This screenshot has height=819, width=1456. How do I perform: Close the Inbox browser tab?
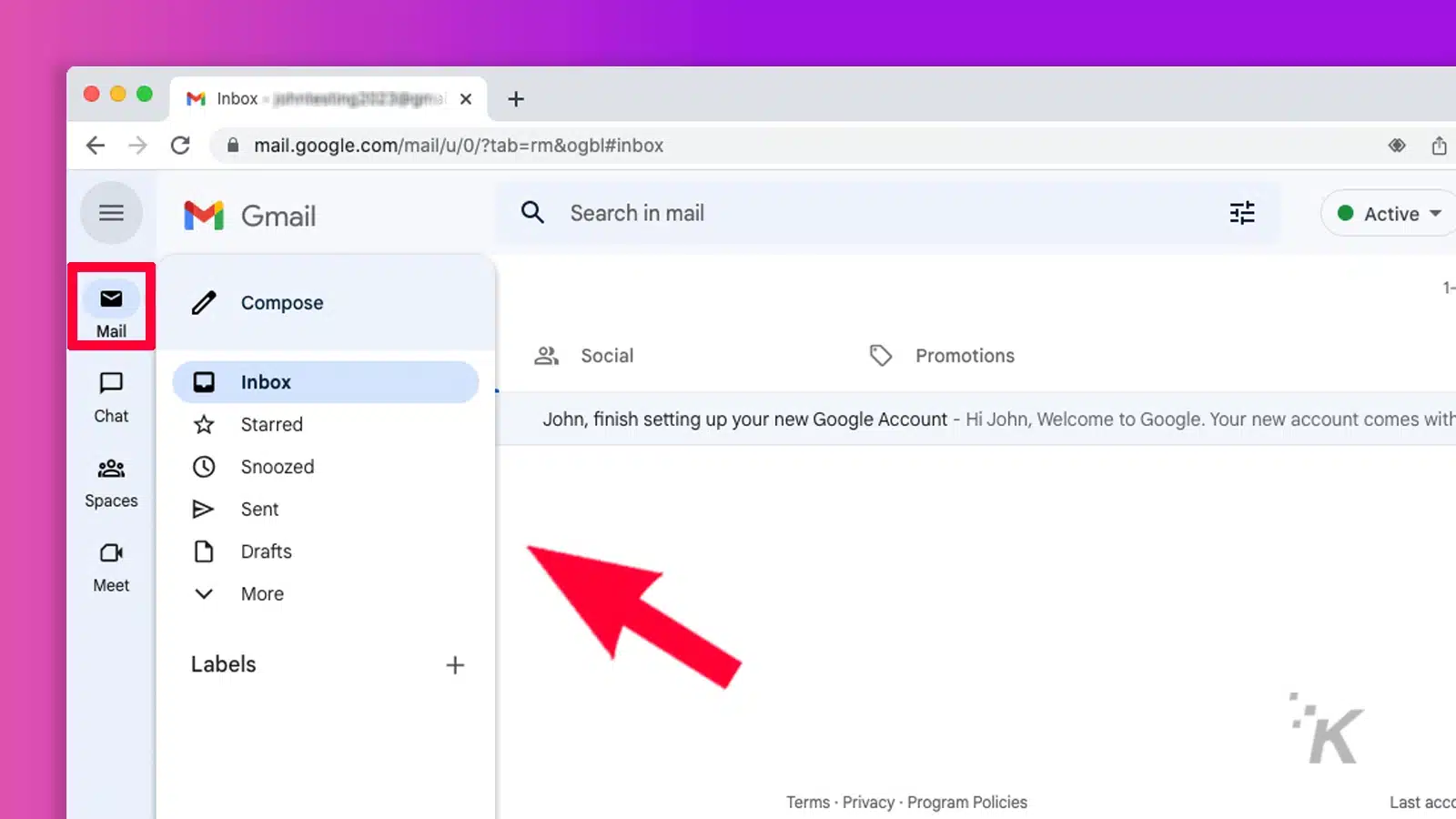click(466, 99)
